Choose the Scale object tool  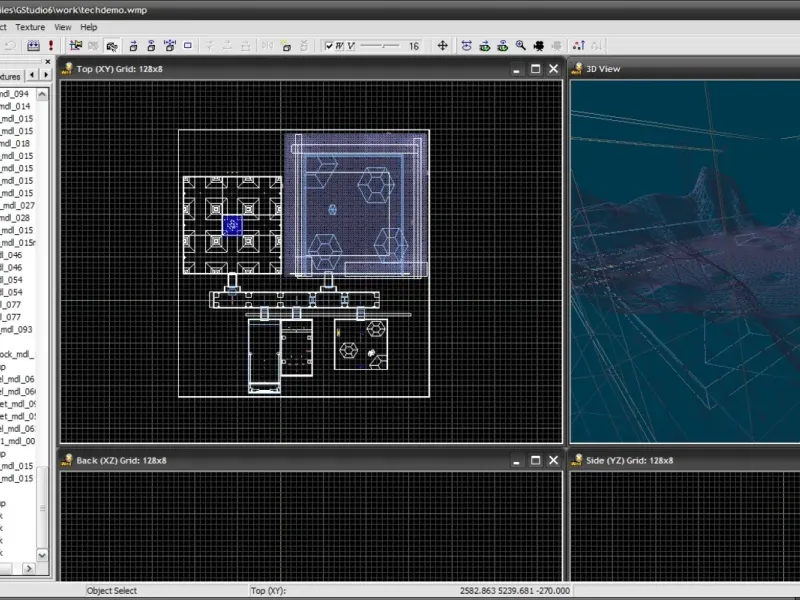click(169, 46)
